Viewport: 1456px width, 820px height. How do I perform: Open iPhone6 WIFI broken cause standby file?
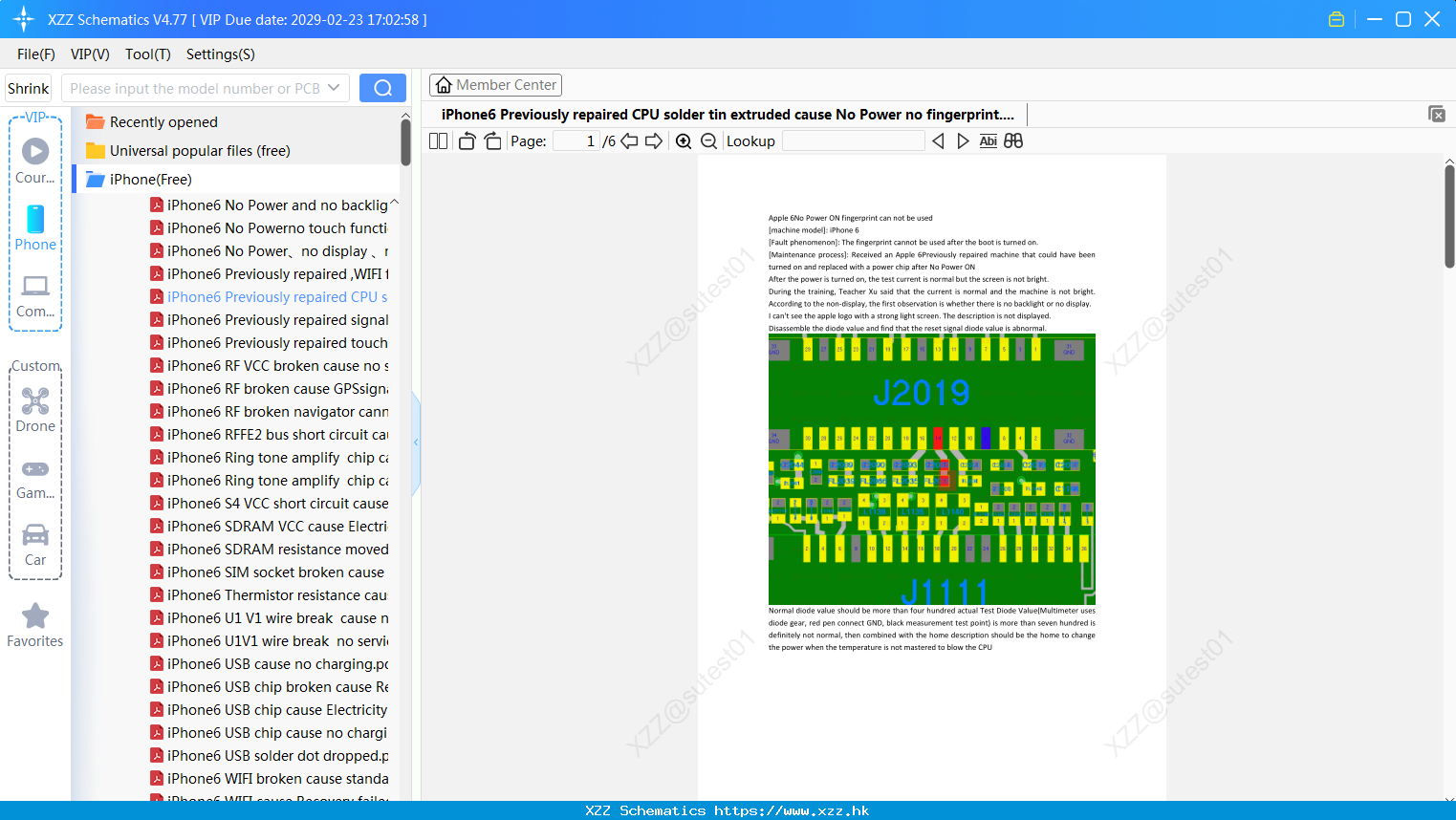coord(269,779)
